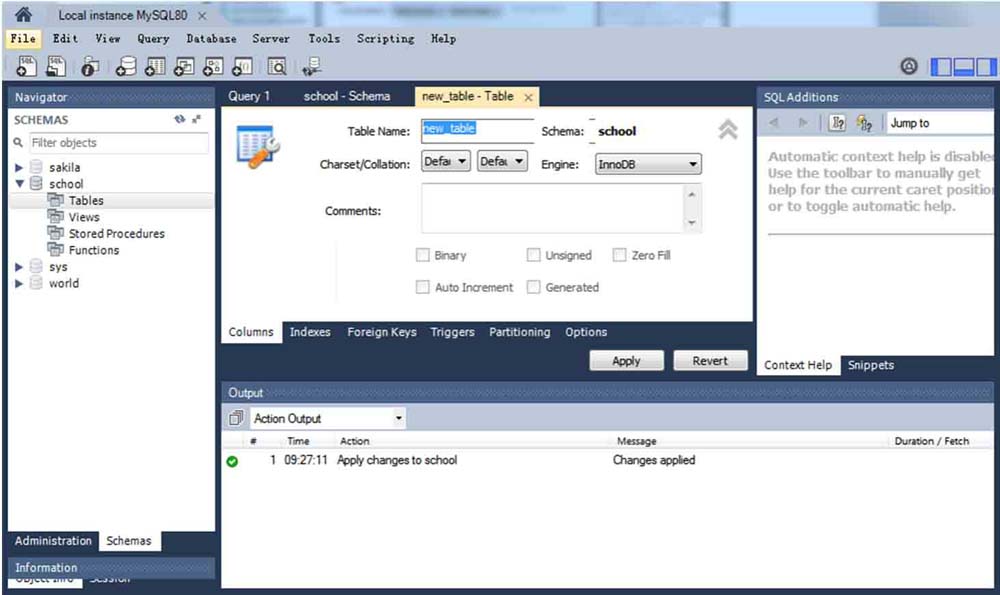This screenshot has width=1000, height=595.
Task: Click the green success icon in output row
Action: click(232, 461)
